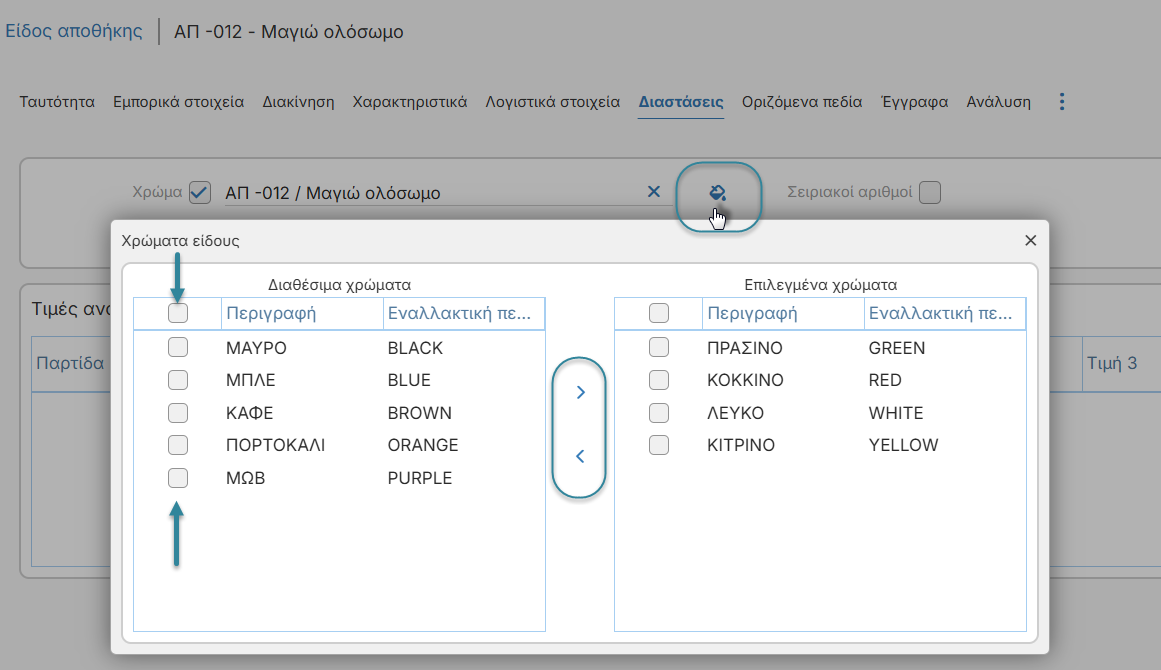The image size is (1161, 670).
Task: Toggle the Χρώμα checkbox
Action: click(x=200, y=192)
